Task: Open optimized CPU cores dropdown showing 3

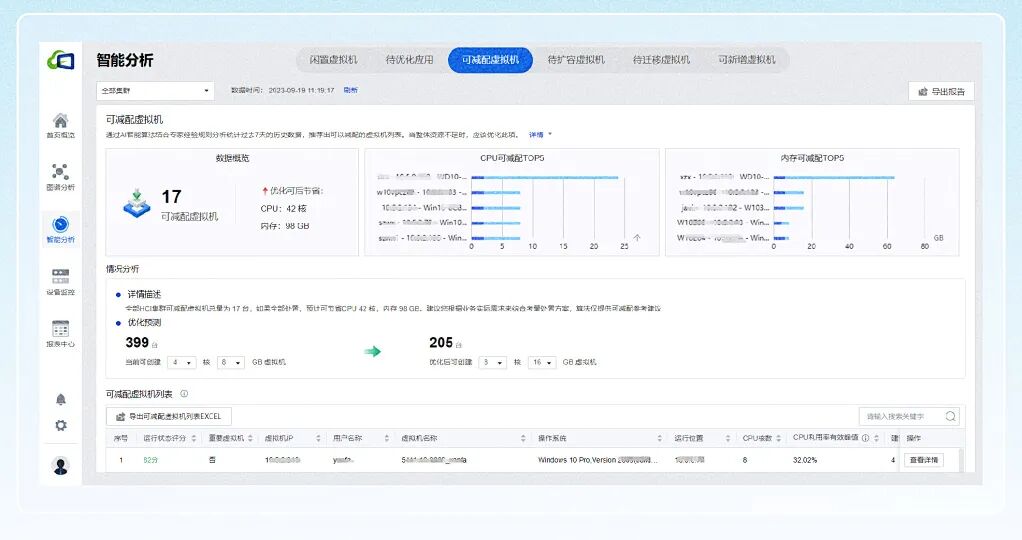Action: coord(492,362)
